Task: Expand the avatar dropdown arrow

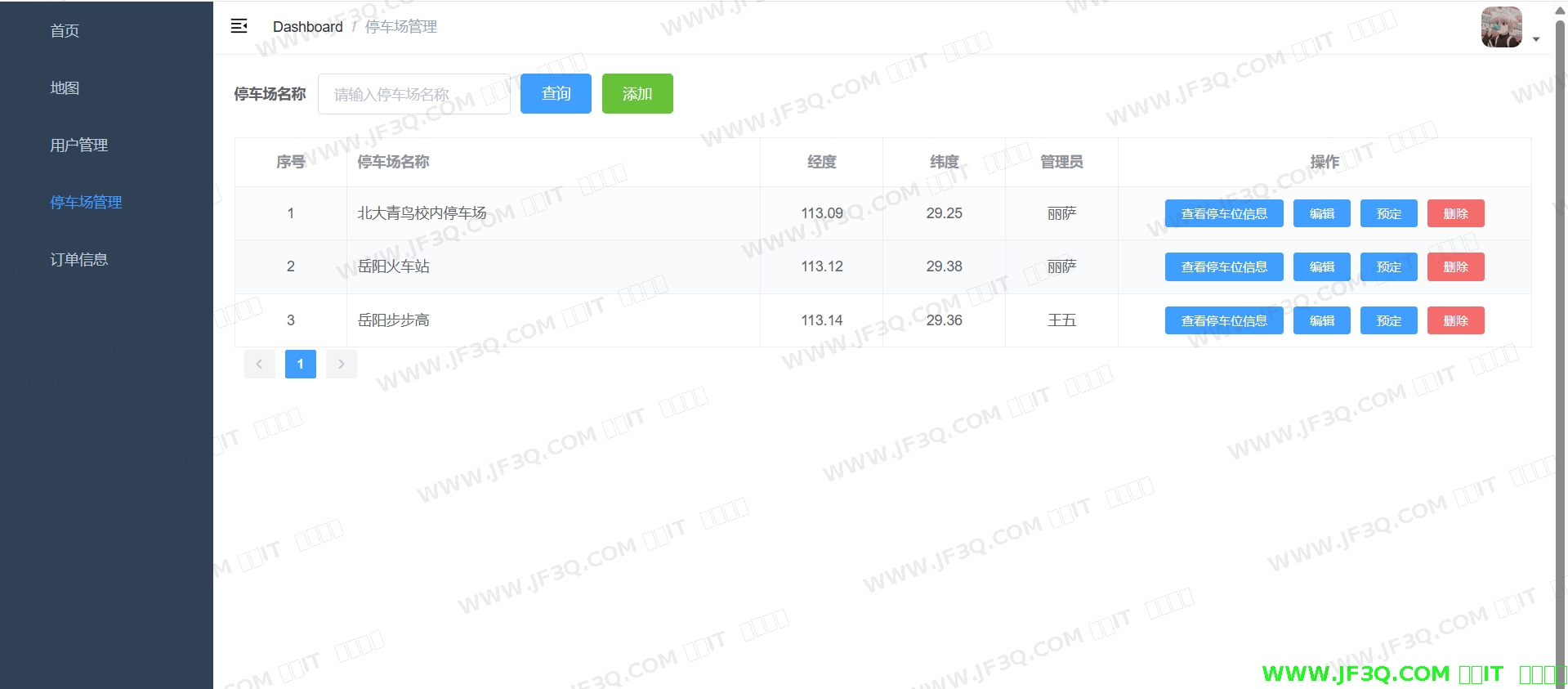Action: pos(1536,39)
